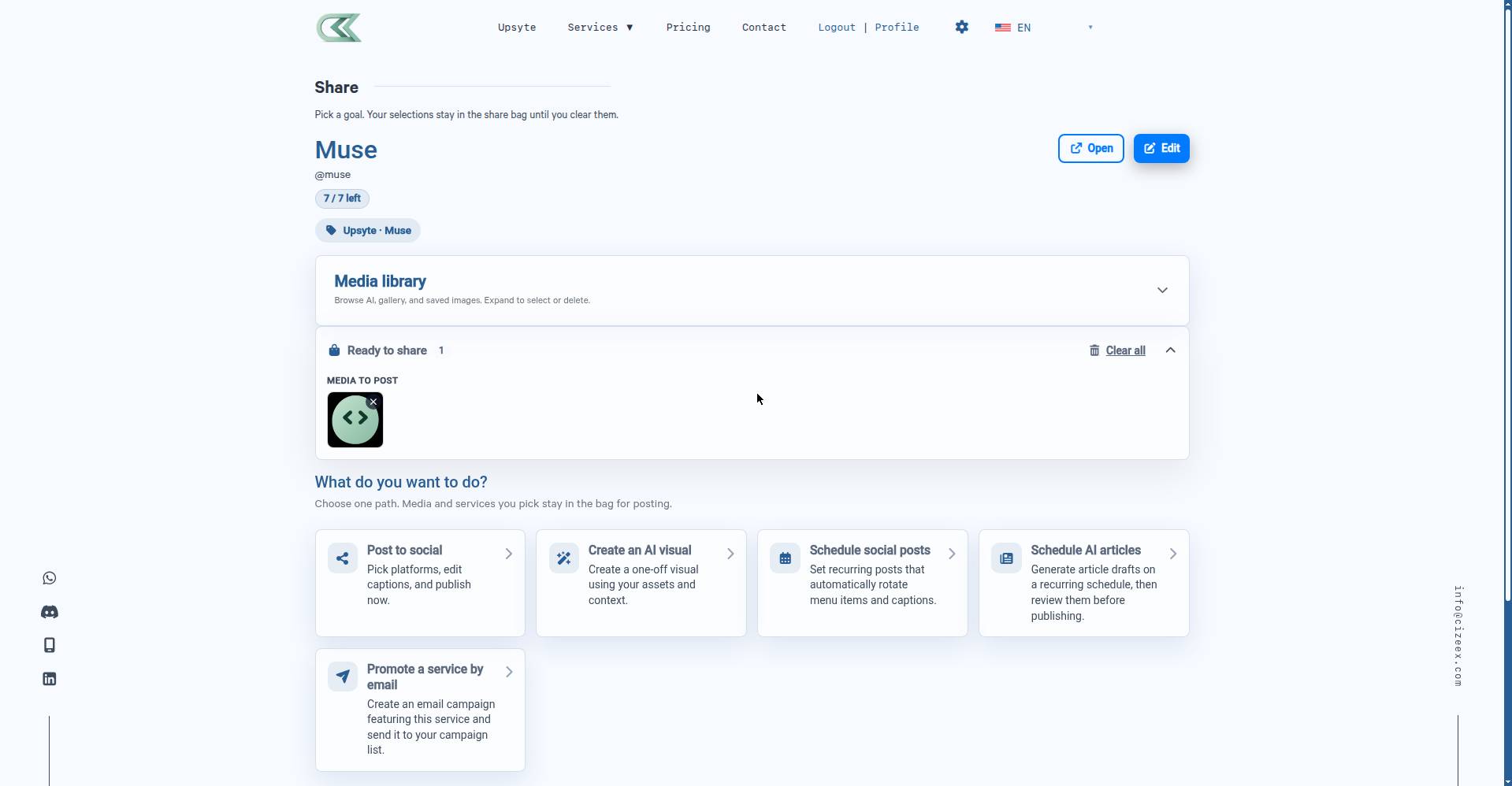Viewport: 1512px width, 786px height.
Task: Click the Muse title heading
Action: 346,150
